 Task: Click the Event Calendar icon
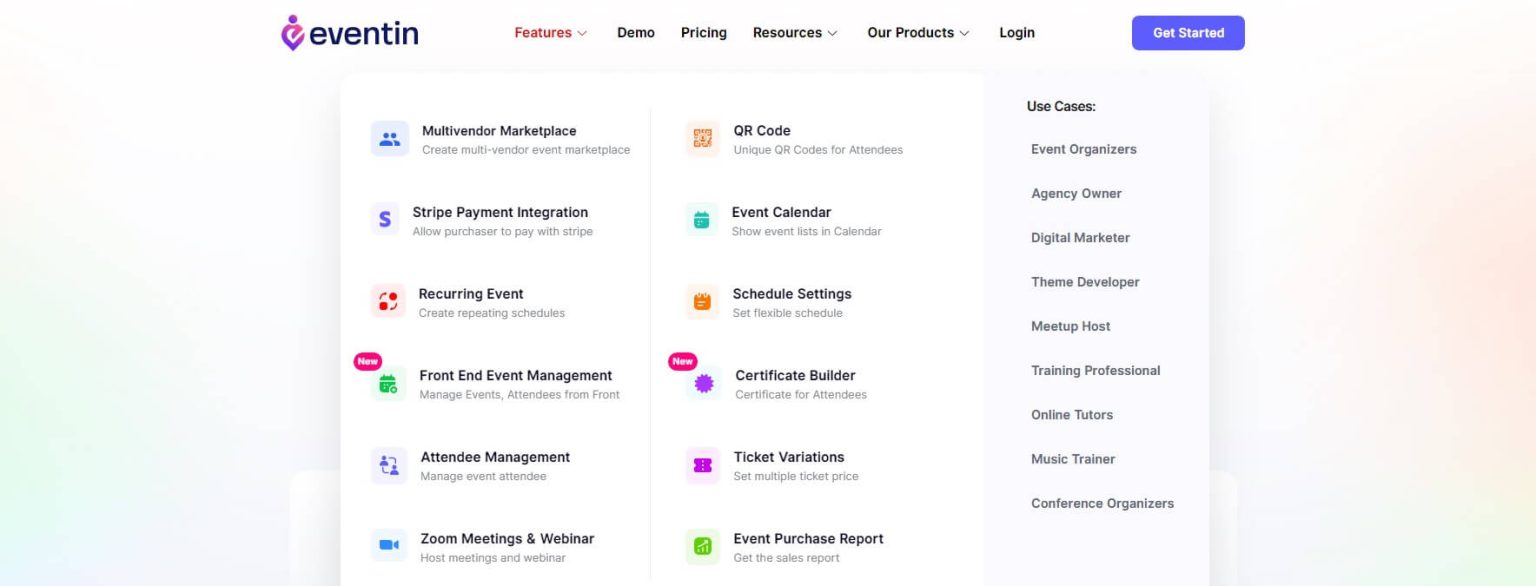(x=702, y=219)
